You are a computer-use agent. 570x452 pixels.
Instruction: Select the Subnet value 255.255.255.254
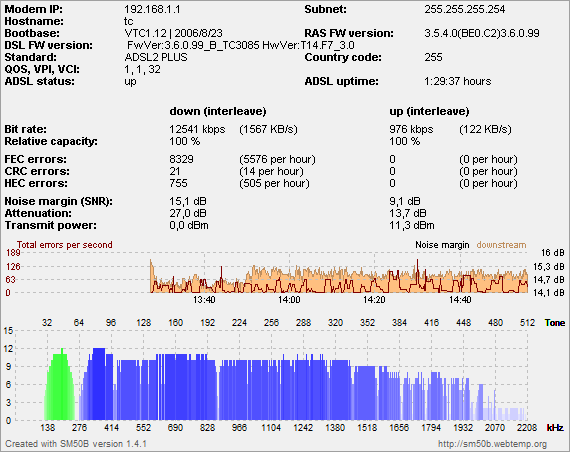[465, 9]
